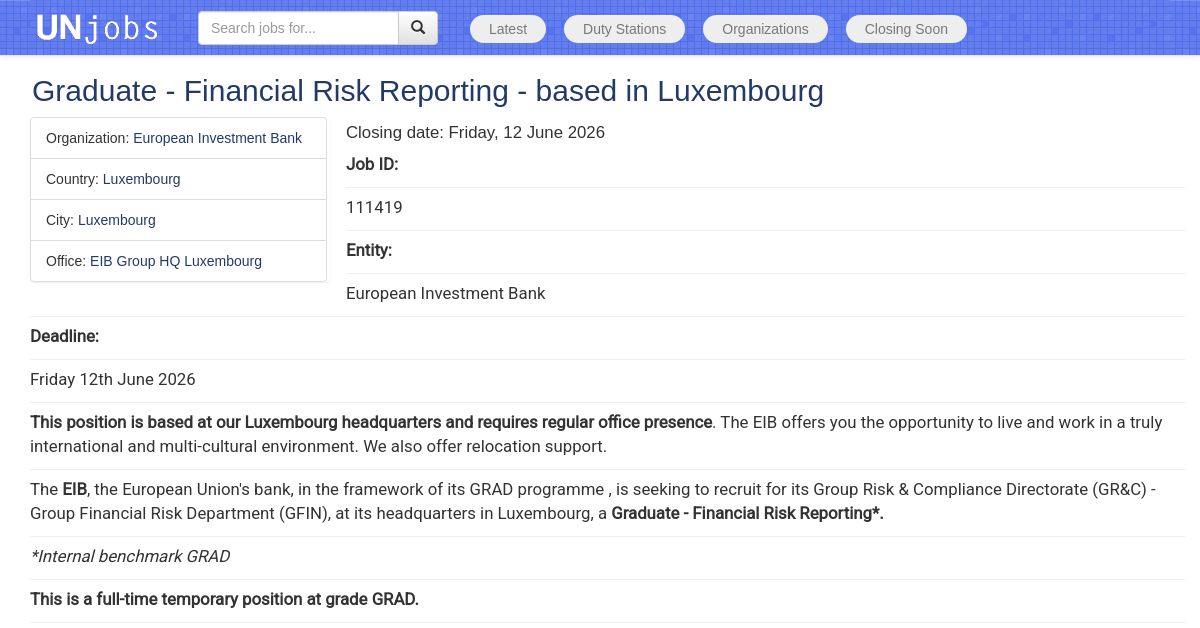1200x628 pixels.
Task: Open the Country Luxembourg link
Action: tap(141, 179)
